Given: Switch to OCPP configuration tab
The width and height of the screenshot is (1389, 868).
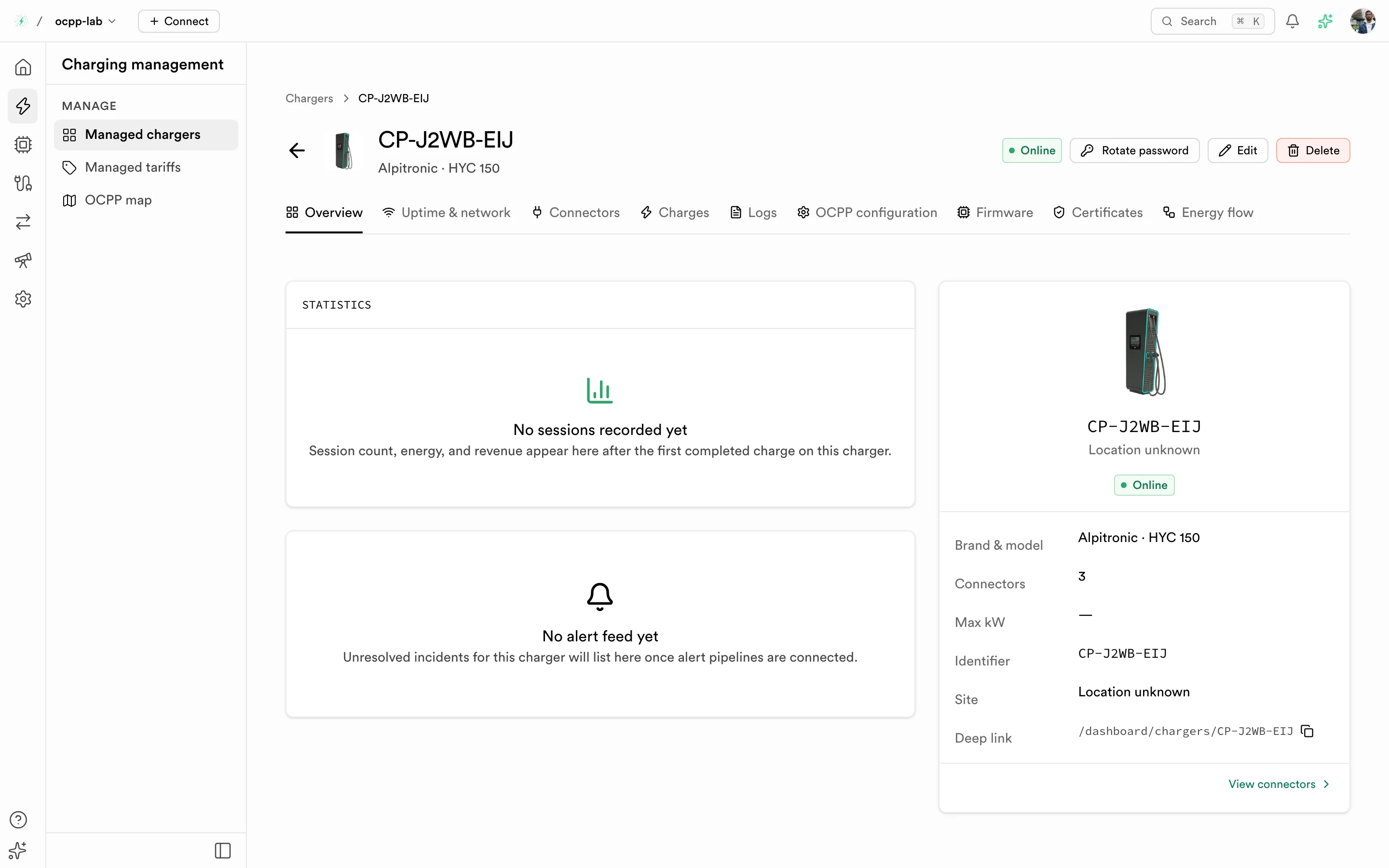Looking at the screenshot, I should point(867,212).
